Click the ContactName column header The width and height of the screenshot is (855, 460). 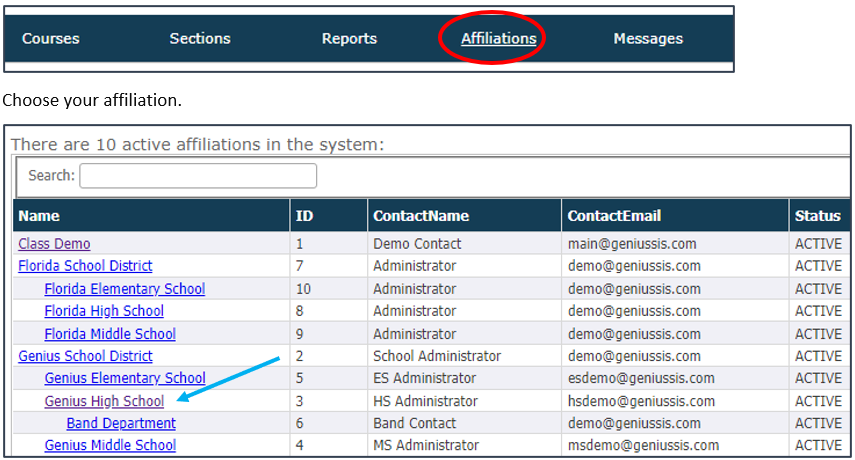pyautogui.click(x=421, y=216)
